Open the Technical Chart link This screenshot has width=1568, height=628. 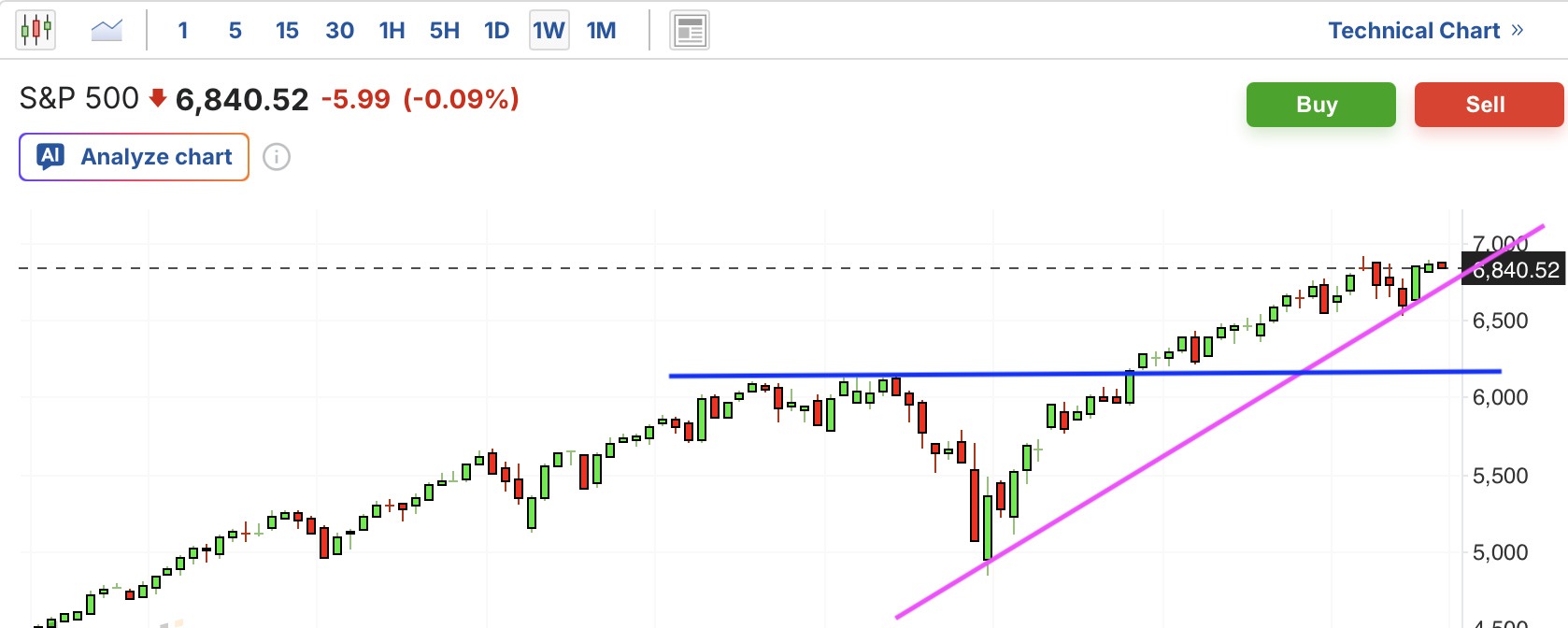tap(1413, 31)
